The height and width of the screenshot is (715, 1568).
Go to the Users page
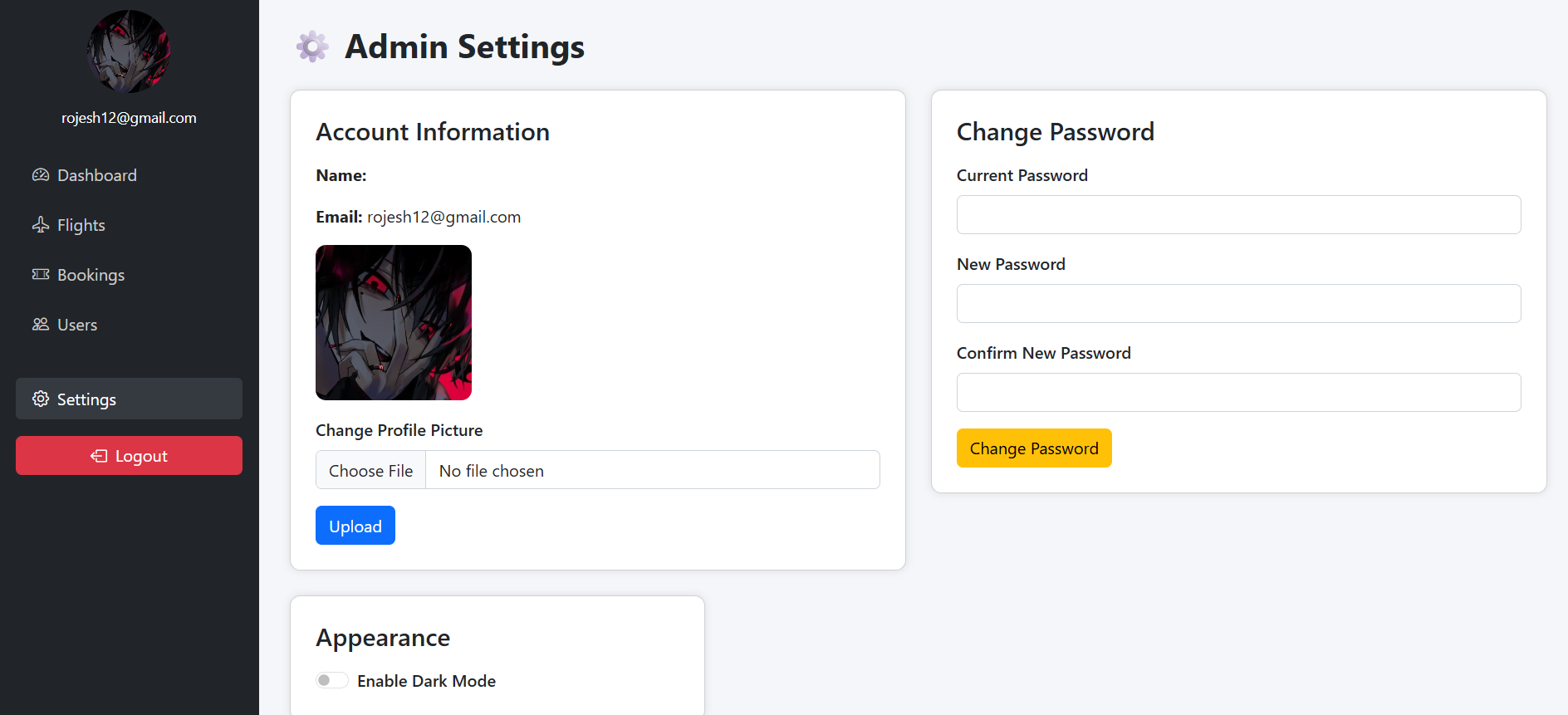coord(77,325)
